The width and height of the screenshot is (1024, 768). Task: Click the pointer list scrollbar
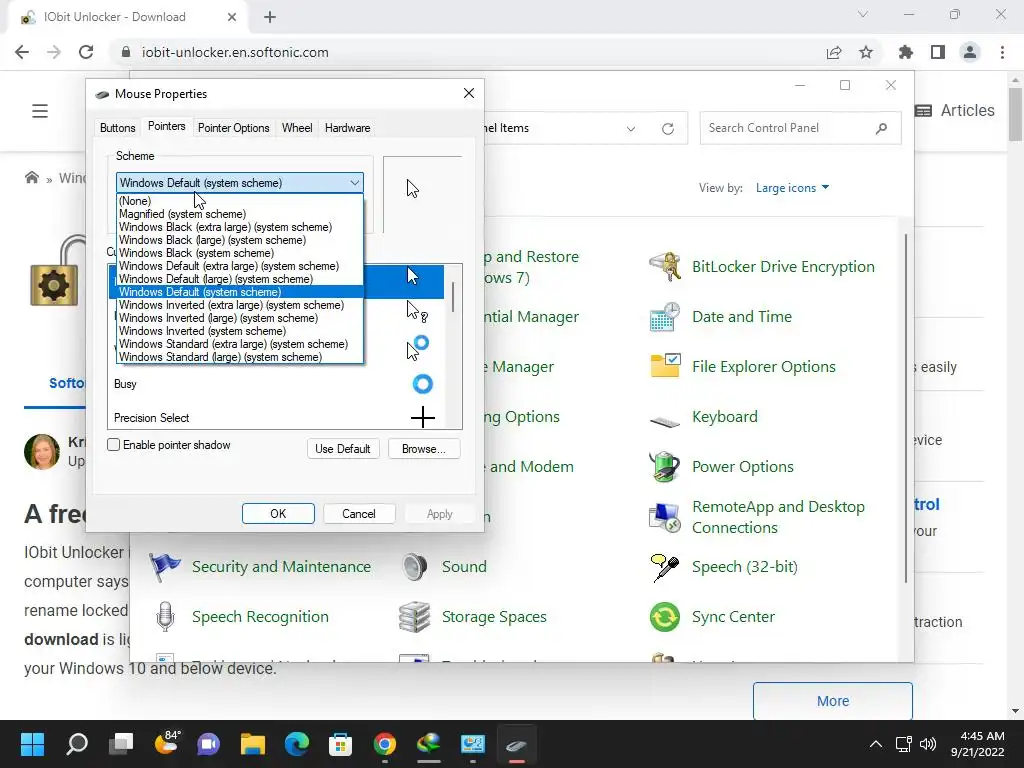tap(453, 297)
